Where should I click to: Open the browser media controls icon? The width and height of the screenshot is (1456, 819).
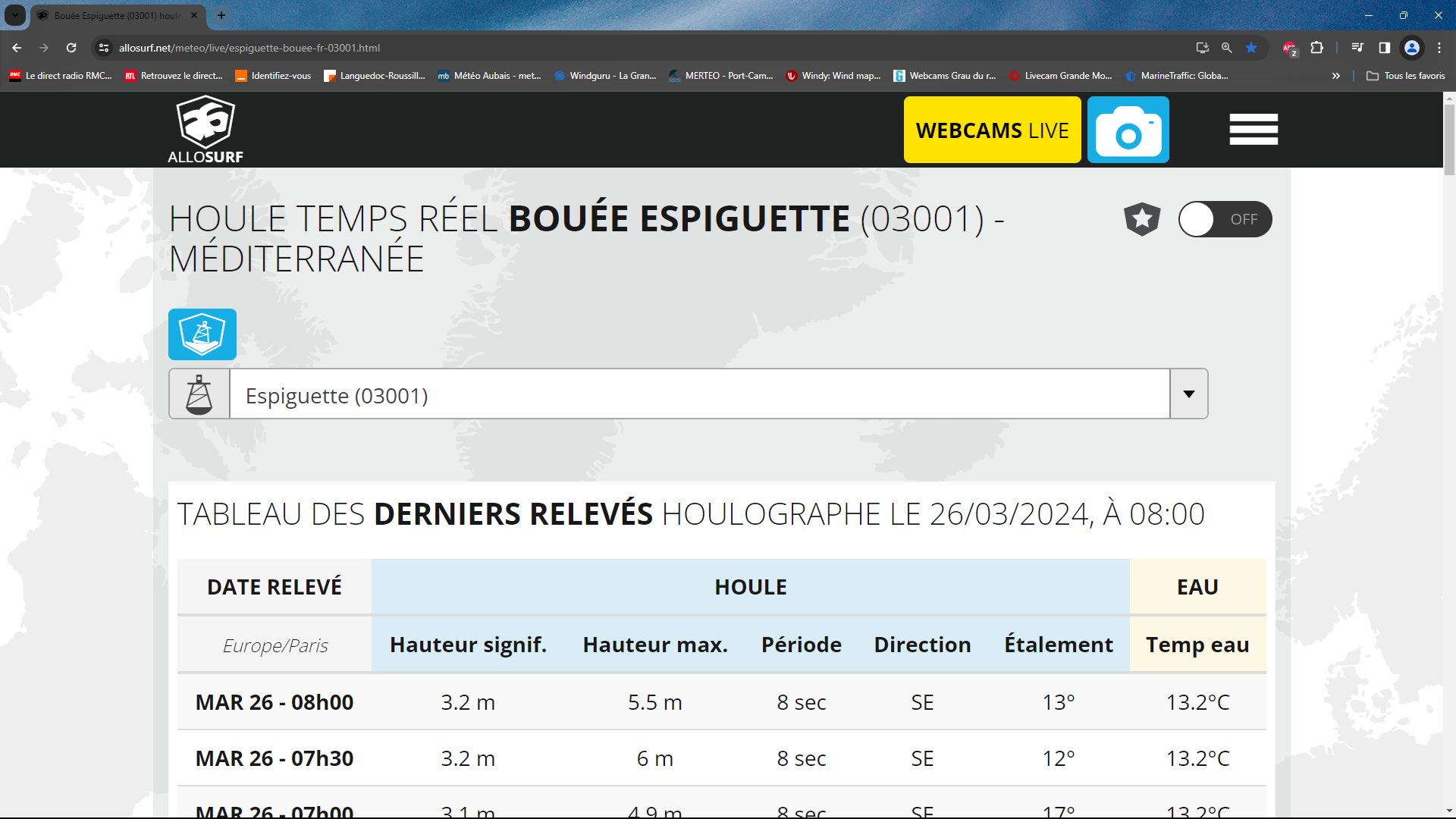1357,48
